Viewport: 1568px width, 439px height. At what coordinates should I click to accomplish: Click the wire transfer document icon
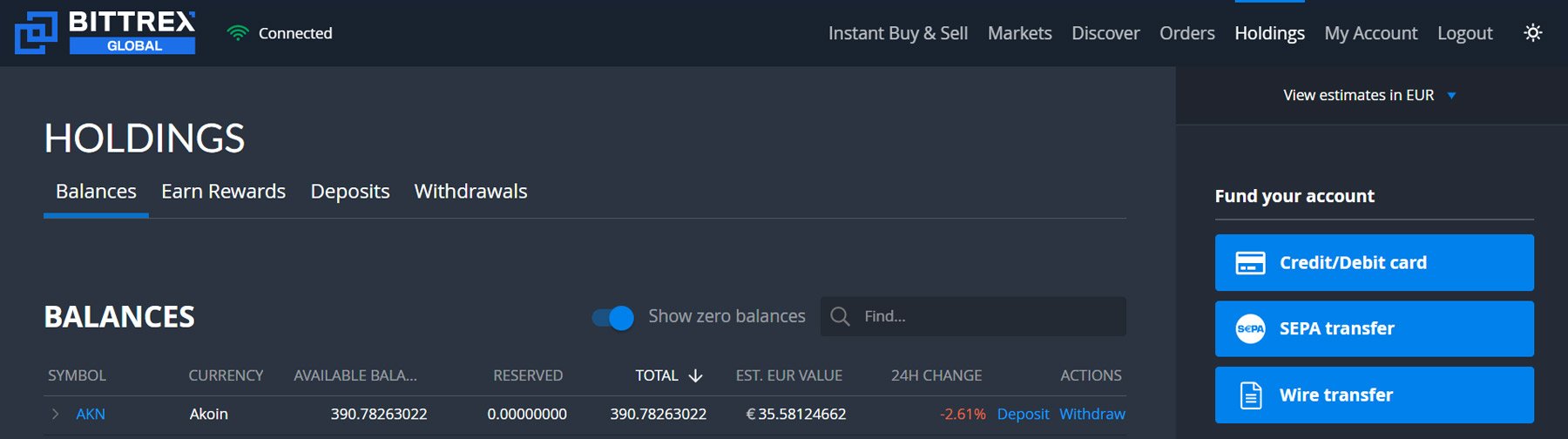point(1250,395)
